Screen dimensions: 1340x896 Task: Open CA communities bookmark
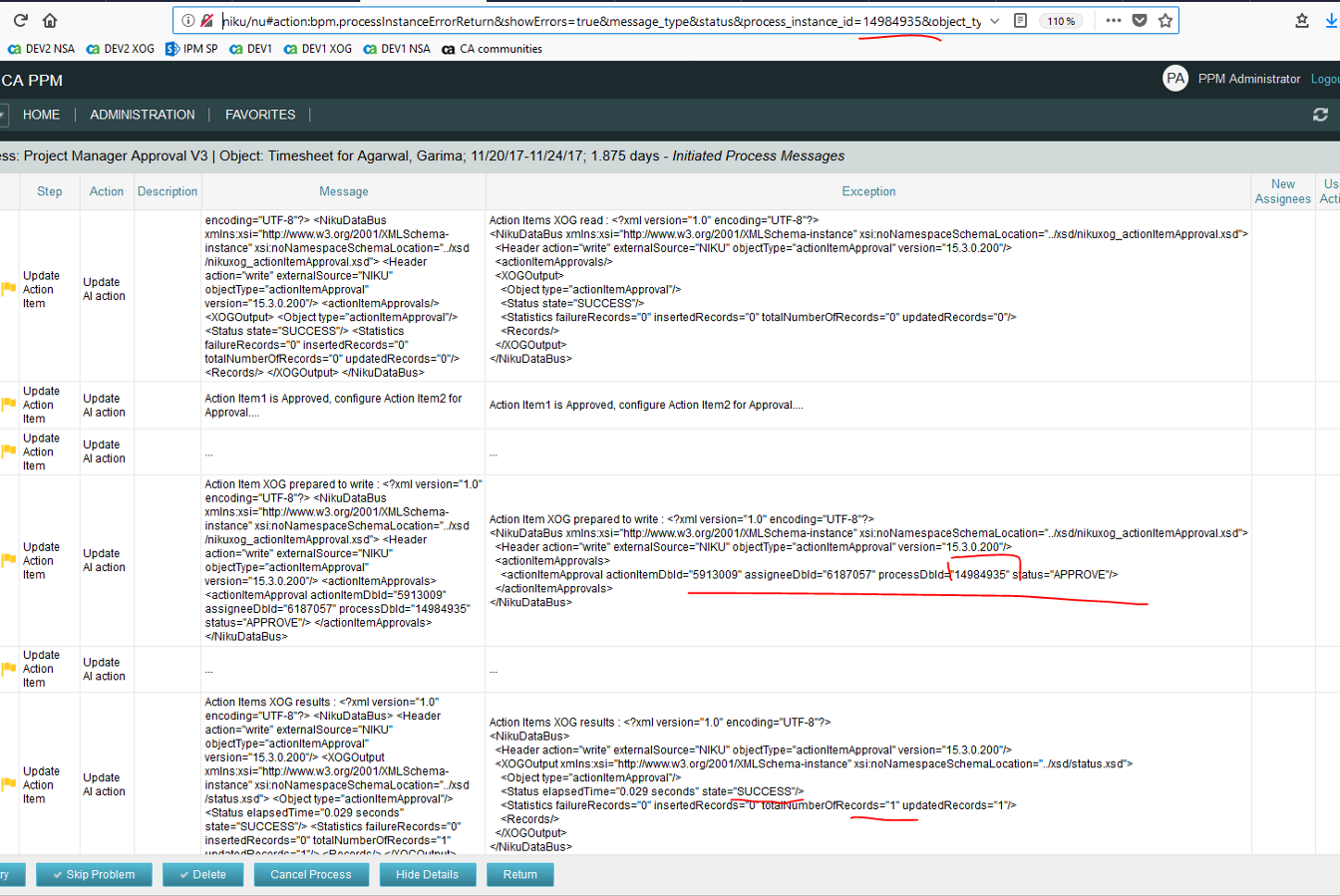click(493, 49)
